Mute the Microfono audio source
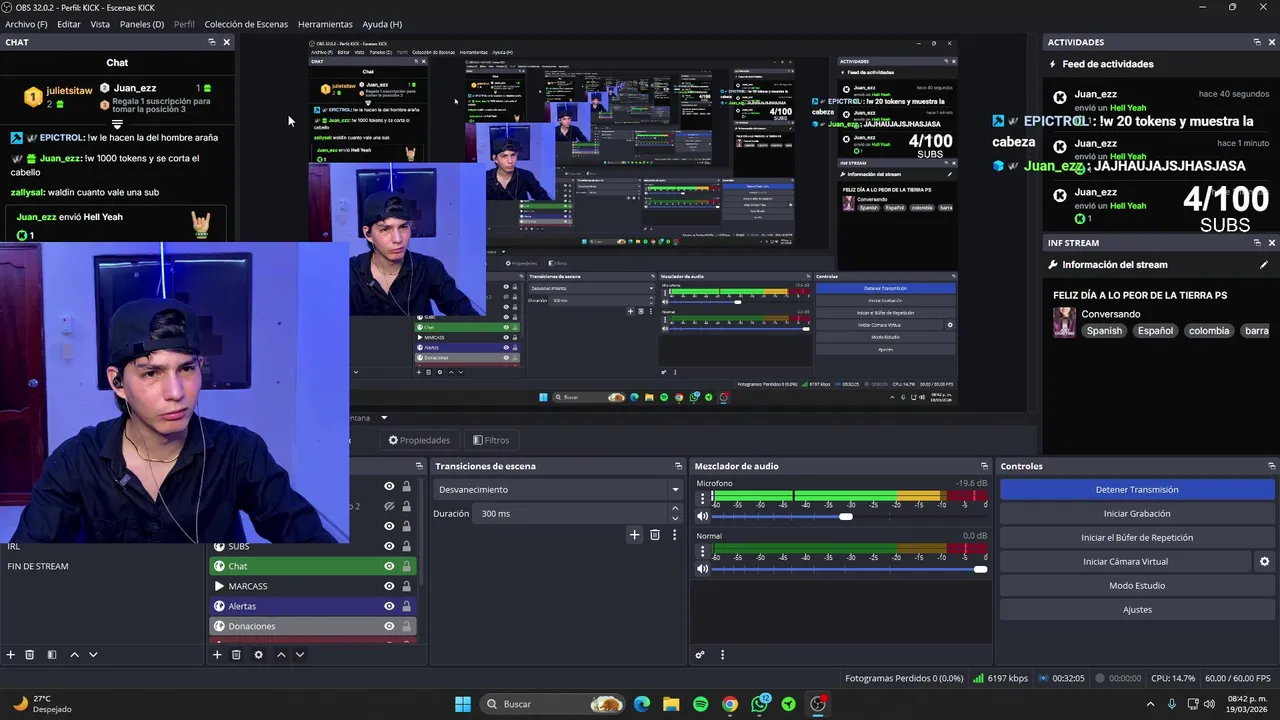This screenshot has width=1280, height=720. [702, 516]
